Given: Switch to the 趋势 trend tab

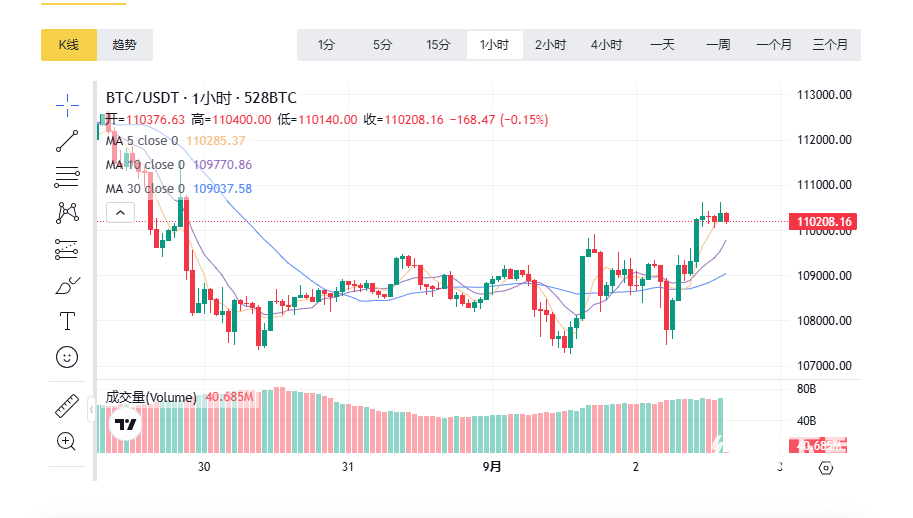Looking at the screenshot, I should [125, 45].
